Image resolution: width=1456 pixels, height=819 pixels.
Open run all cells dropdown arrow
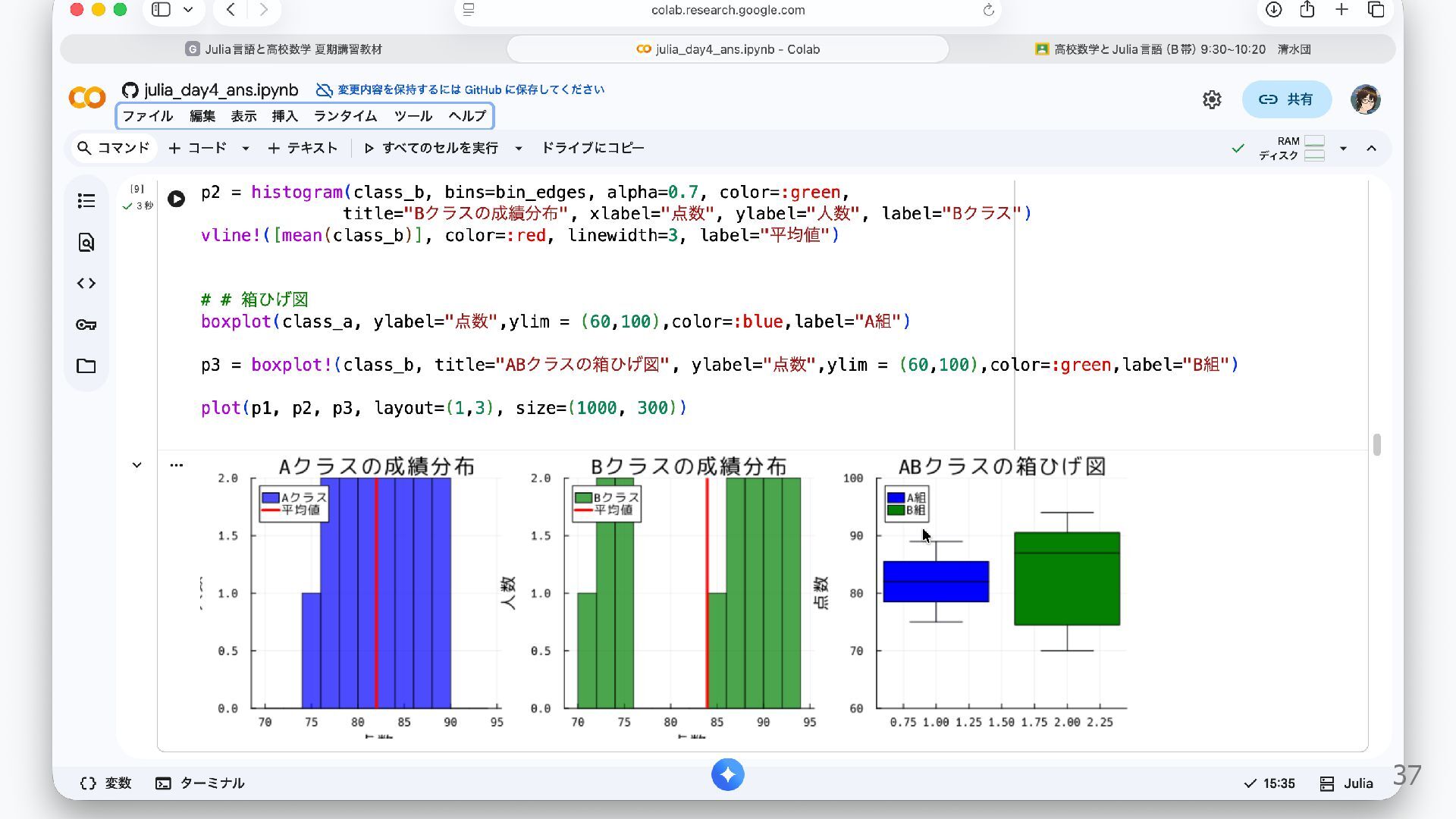[x=519, y=149]
